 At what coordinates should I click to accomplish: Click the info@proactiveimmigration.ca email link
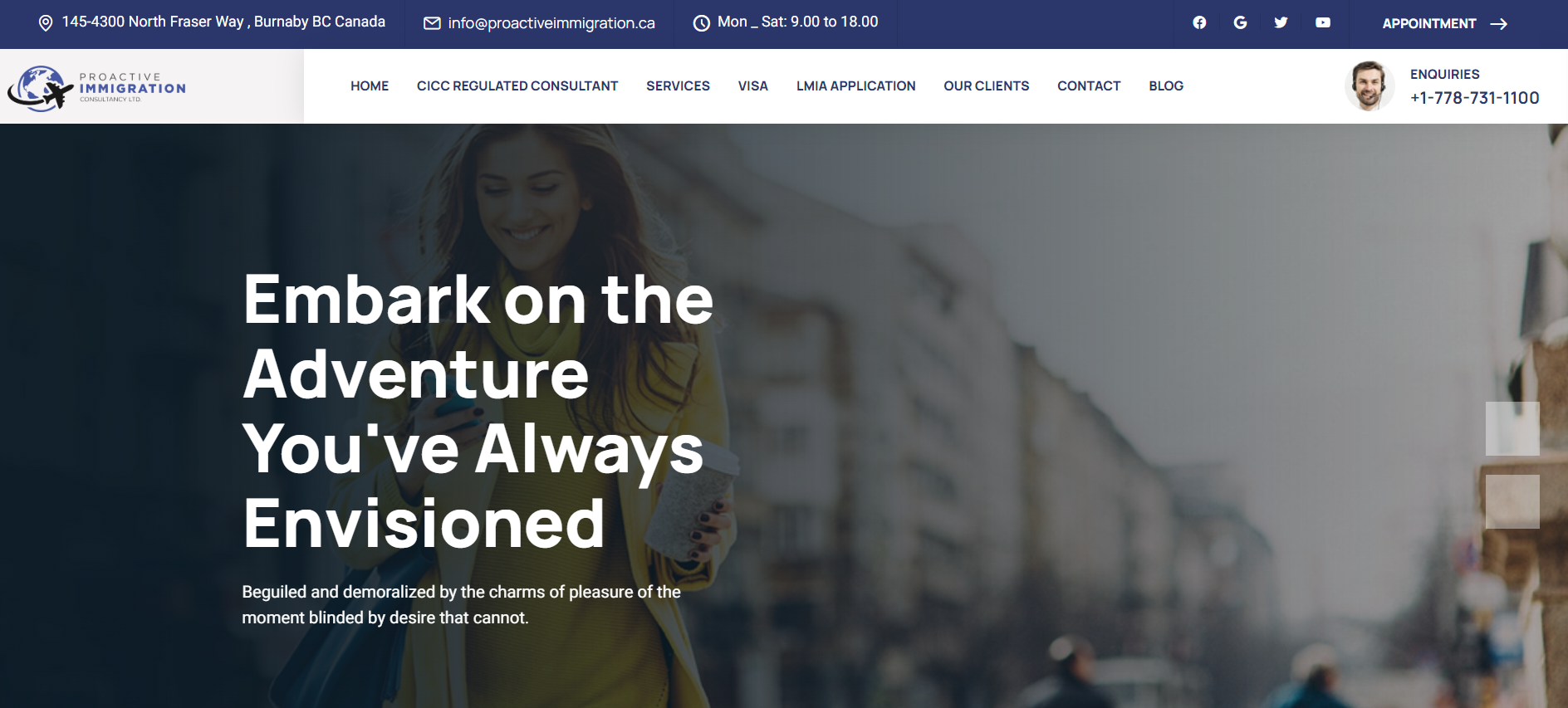[x=551, y=23]
